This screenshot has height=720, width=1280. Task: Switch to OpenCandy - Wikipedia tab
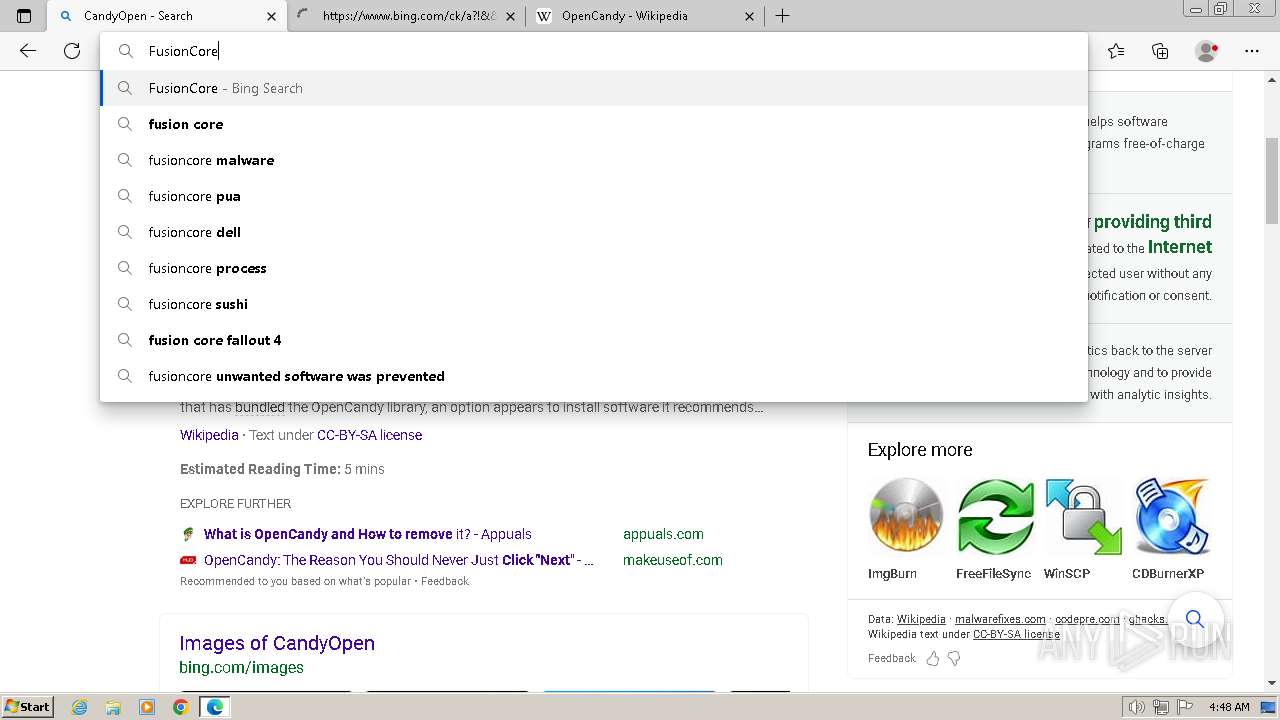(x=646, y=16)
